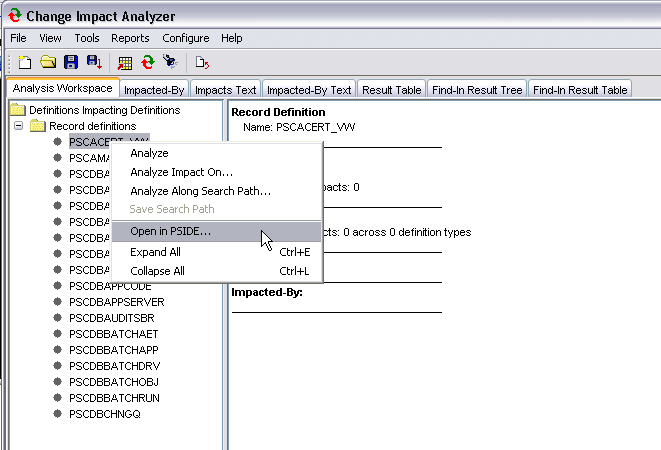This screenshot has height=450, width=661.
Task: Select the Record definitions tree label
Action: click(x=93, y=126)
